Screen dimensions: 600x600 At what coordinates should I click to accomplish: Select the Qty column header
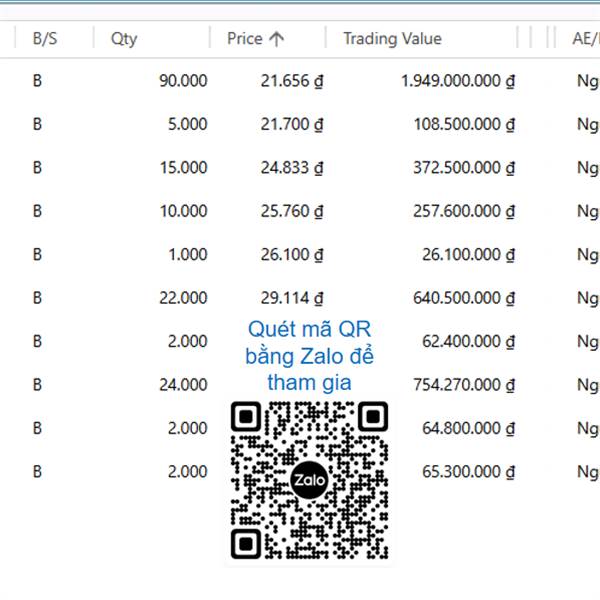point(124,39)
